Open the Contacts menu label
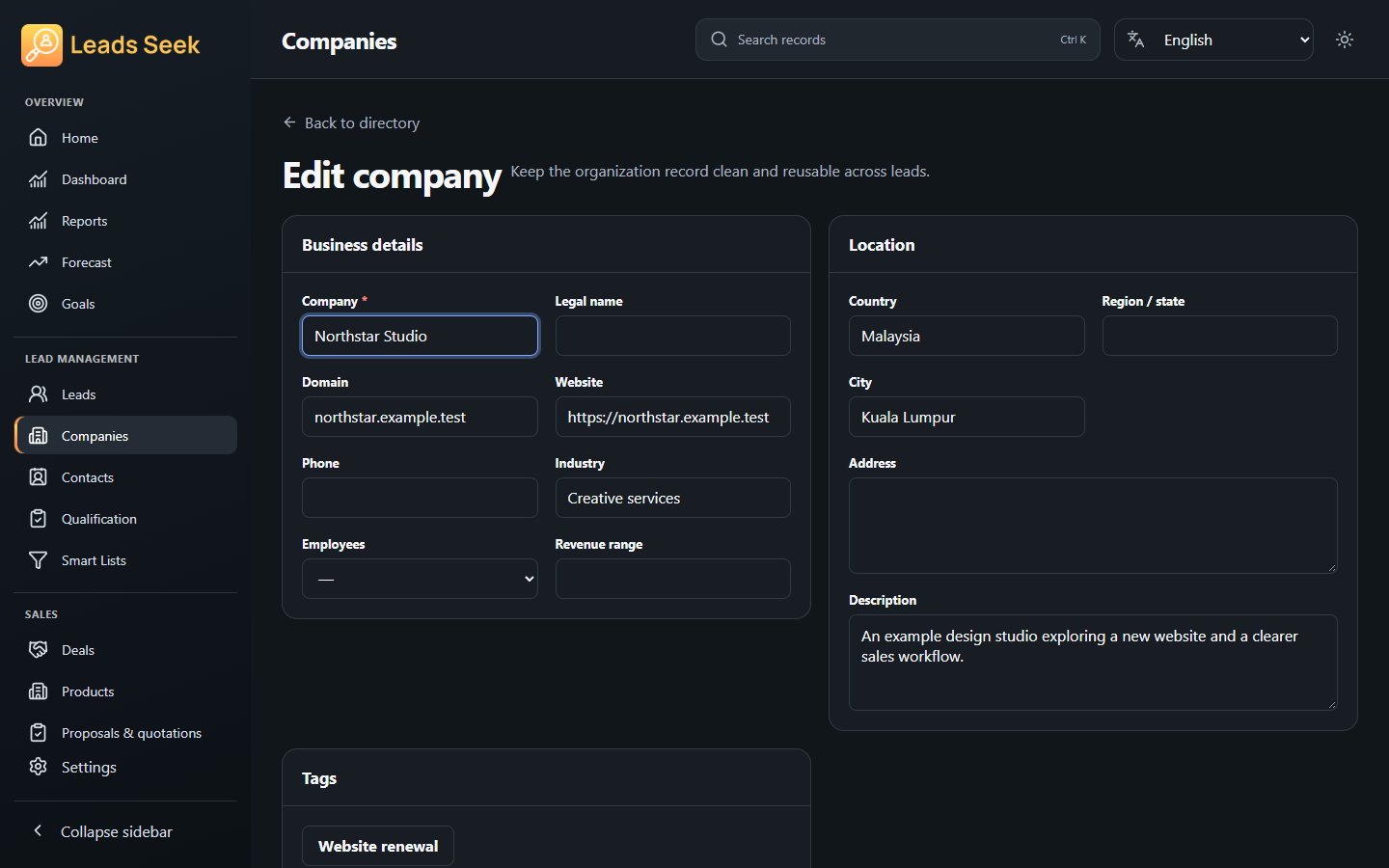The image size is (1389, 868). [x=88, y=477]
